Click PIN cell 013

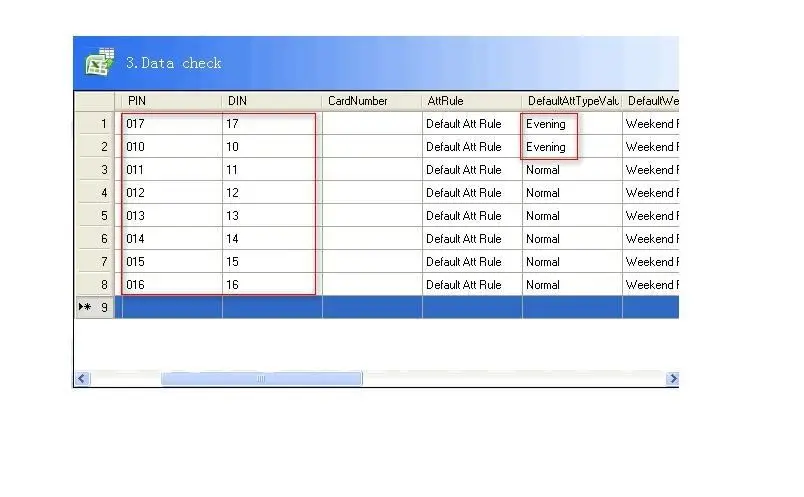tap(171, 216)
